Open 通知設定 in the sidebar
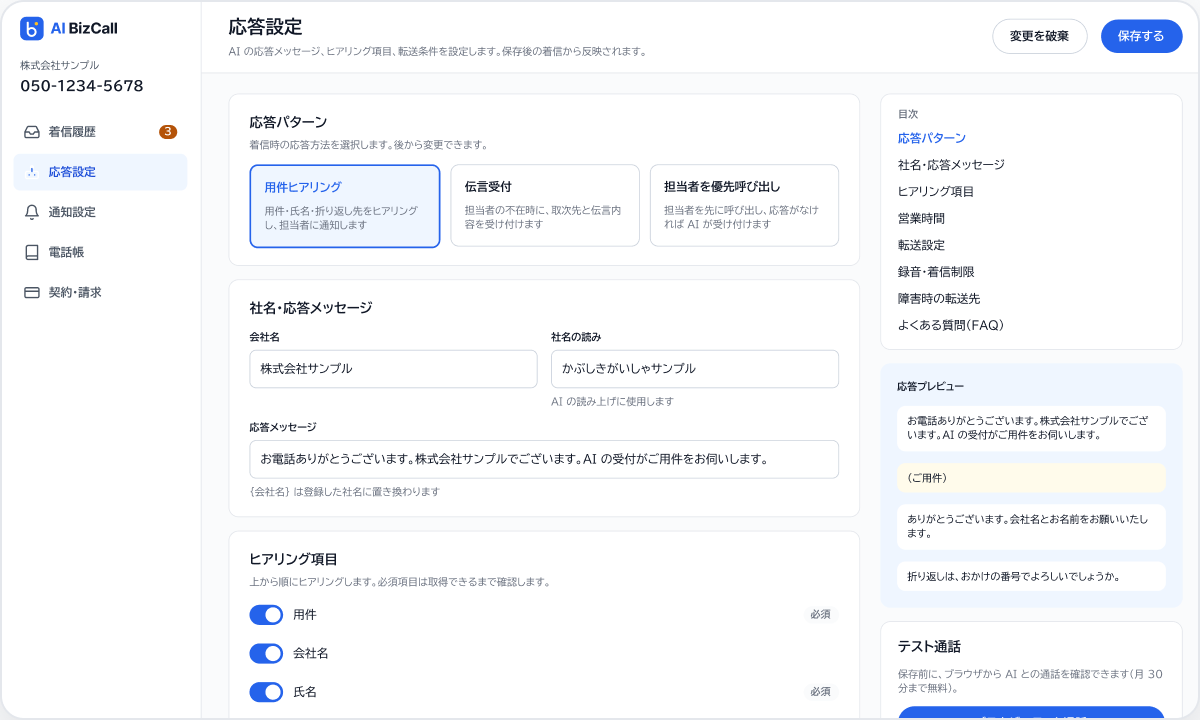1200x720 pixels. point(100,212)
